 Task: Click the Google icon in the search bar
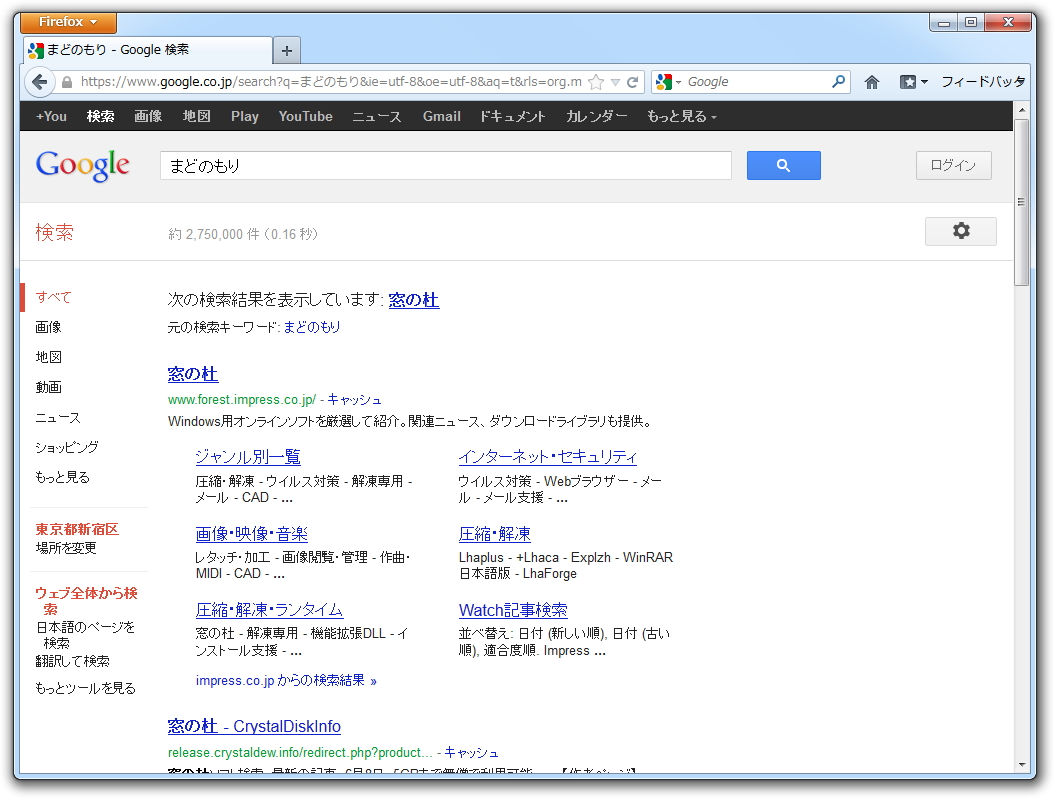(663, 81)
